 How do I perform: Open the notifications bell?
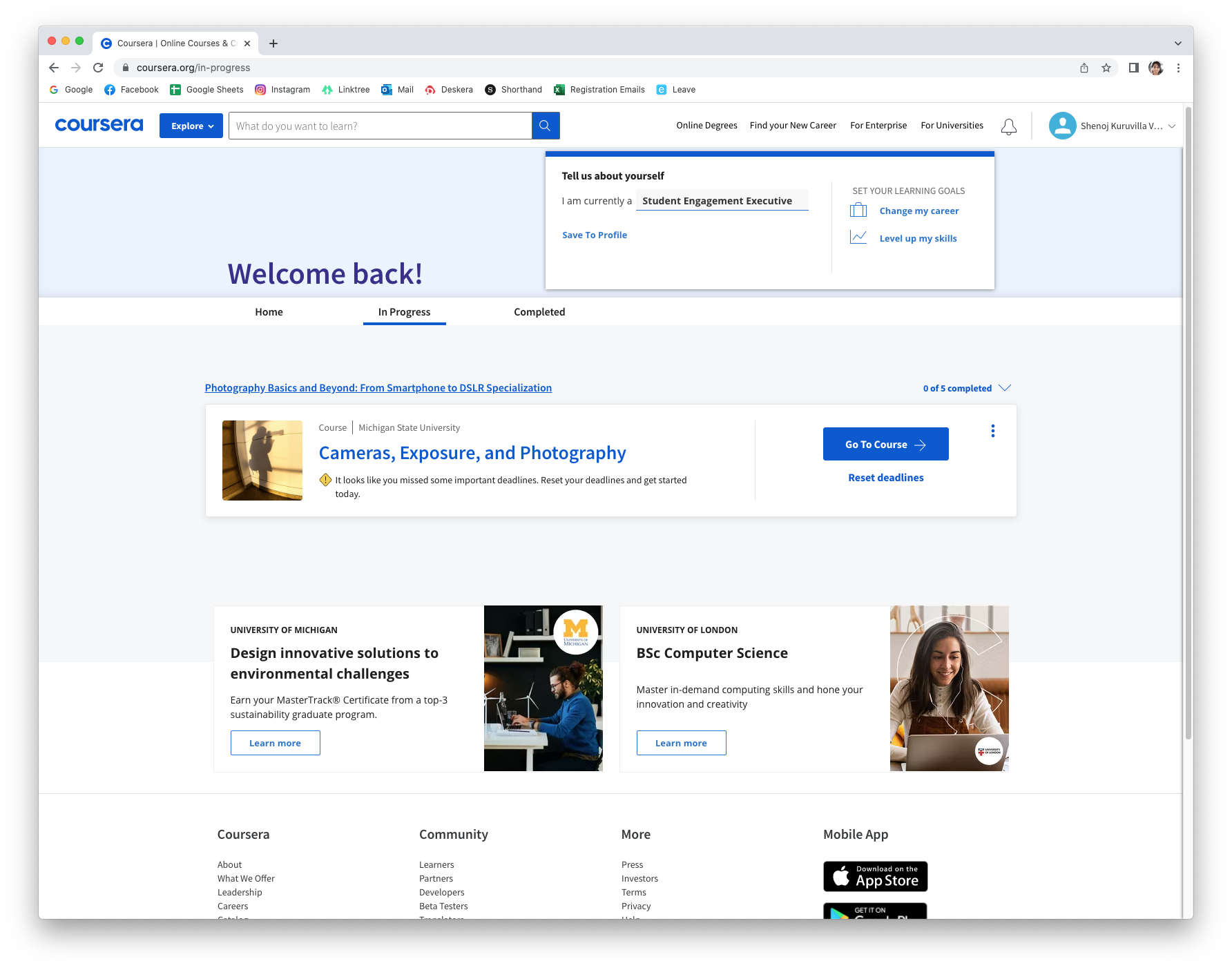(x=1008, y=126)
